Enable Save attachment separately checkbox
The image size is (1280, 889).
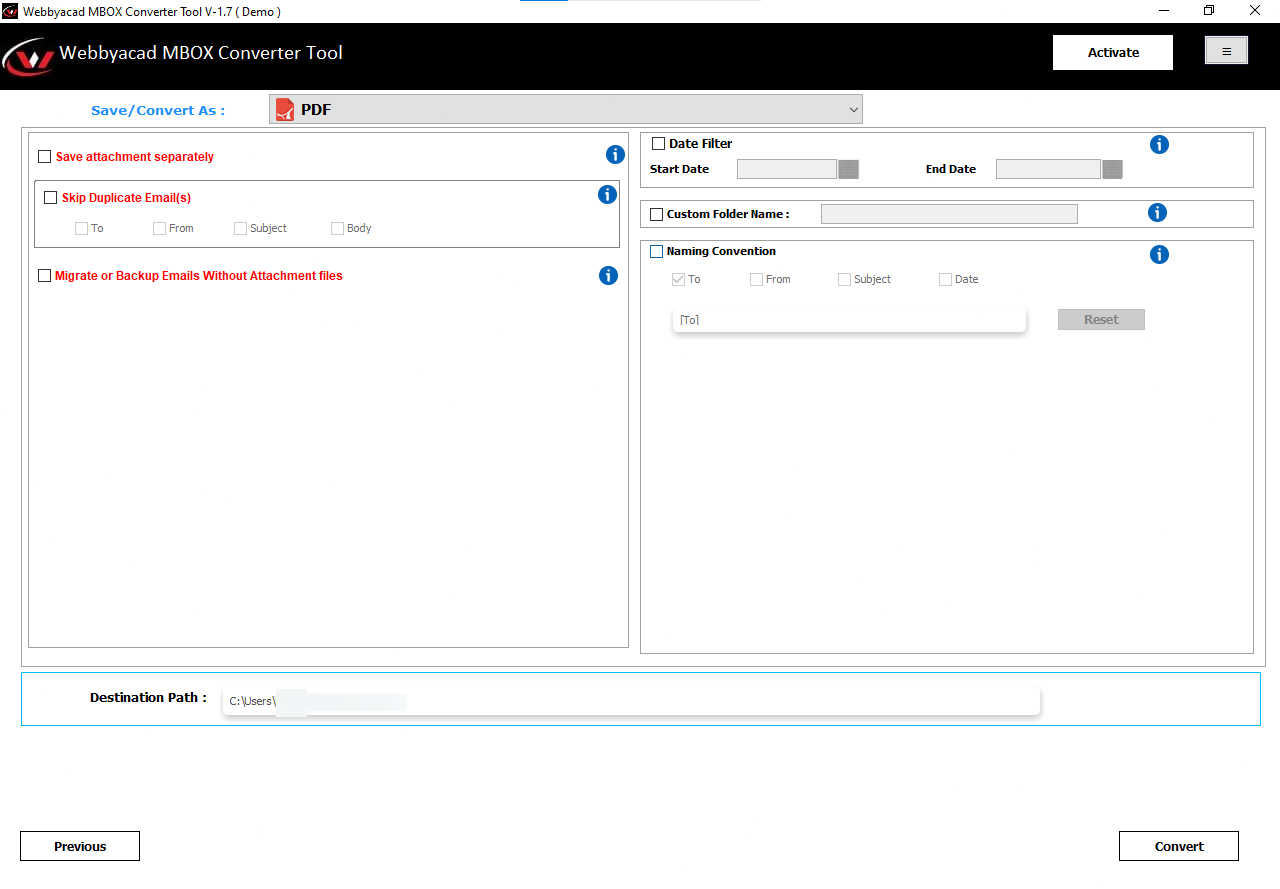[x=45, y=157]
